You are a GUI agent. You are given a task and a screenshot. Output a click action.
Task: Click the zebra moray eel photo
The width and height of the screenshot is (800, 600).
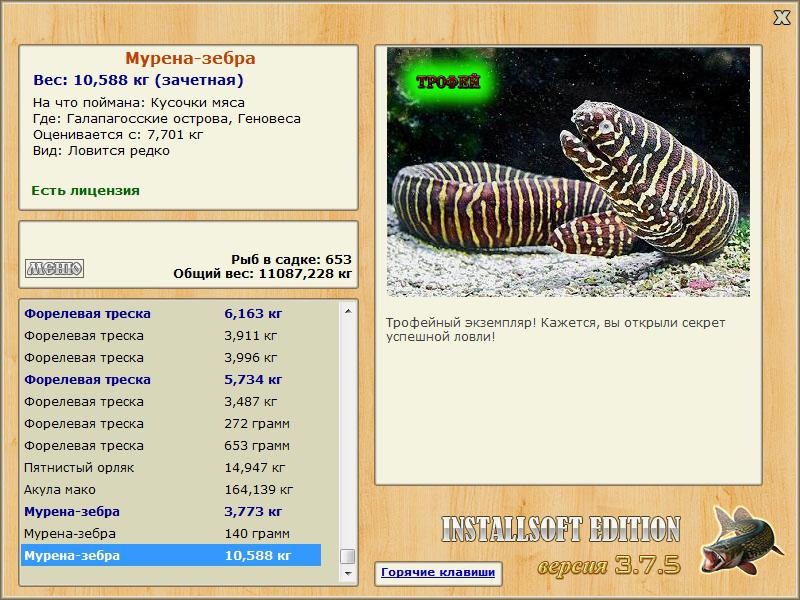568,172
